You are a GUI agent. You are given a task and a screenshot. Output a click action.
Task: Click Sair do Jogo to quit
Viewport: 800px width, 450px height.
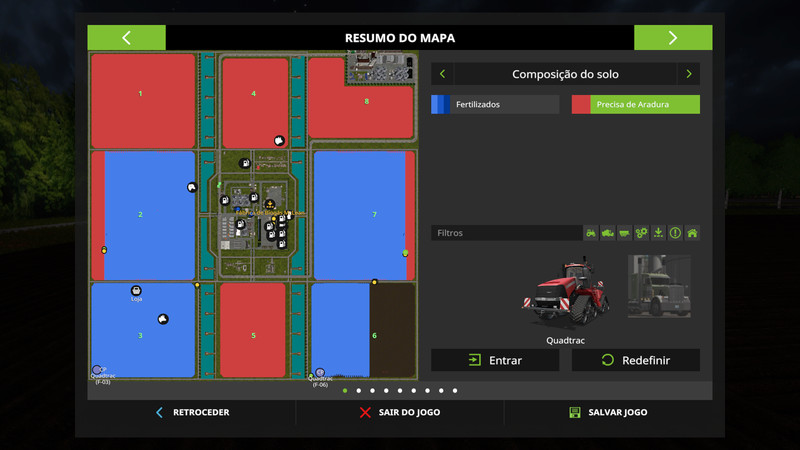(x=399, y=412)
